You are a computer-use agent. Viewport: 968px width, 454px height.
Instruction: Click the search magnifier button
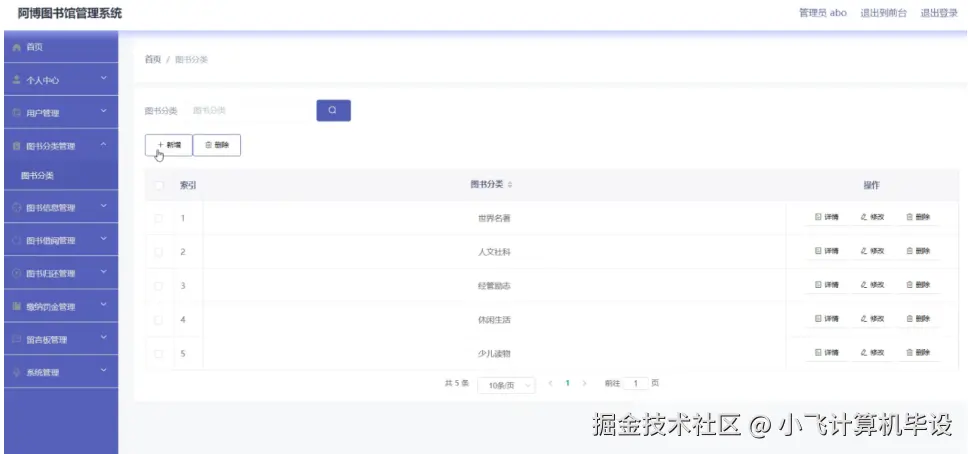(x=333, y=111)
